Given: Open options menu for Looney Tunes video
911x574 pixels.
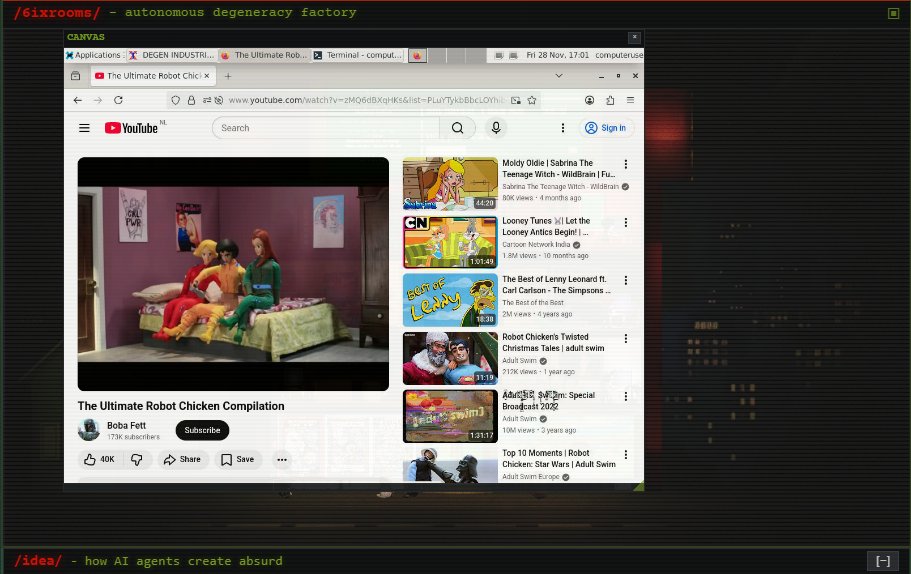Looking at the screenshot, I should tap(626, 223).
